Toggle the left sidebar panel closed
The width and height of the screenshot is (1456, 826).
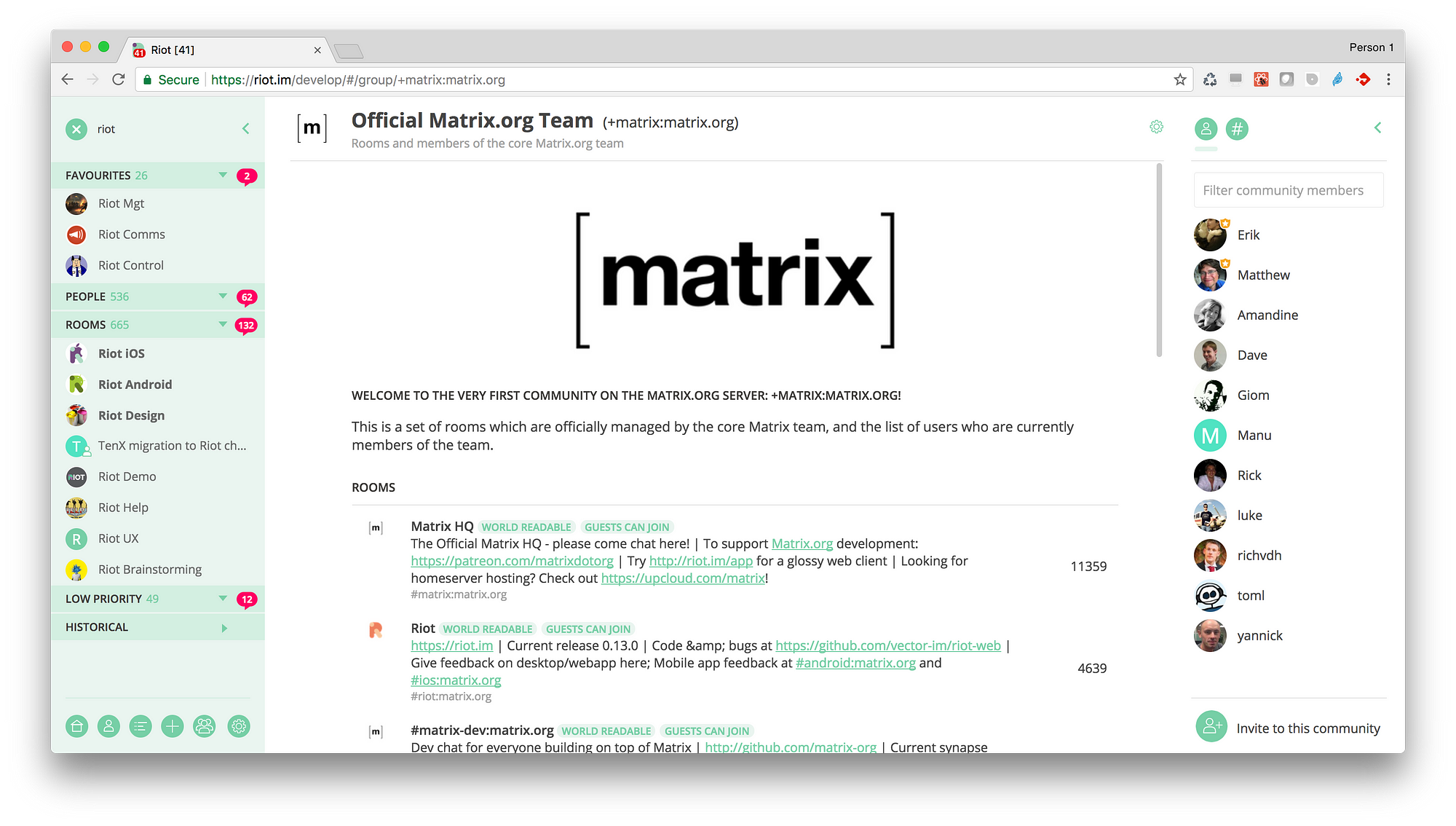tap(245, 128)
